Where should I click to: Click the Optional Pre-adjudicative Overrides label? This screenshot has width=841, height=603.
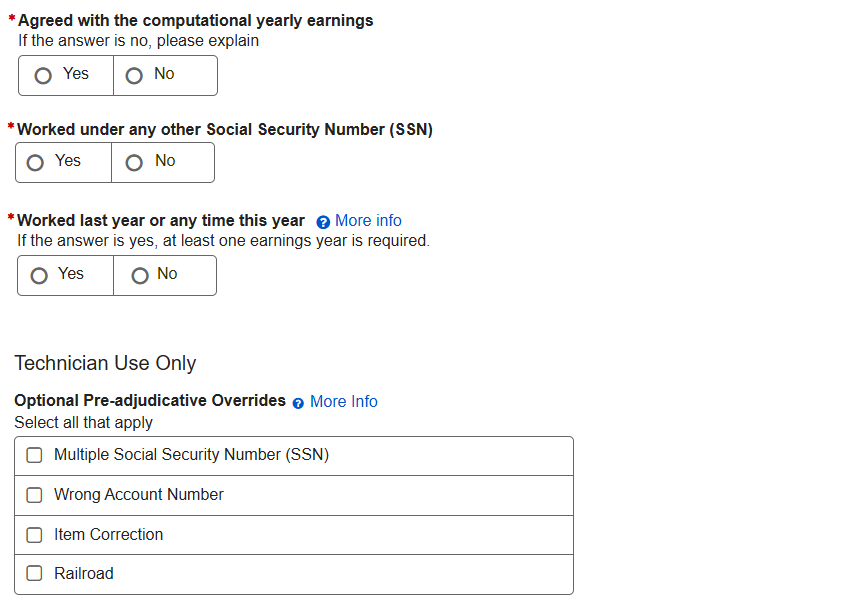[x=150, y=400]
